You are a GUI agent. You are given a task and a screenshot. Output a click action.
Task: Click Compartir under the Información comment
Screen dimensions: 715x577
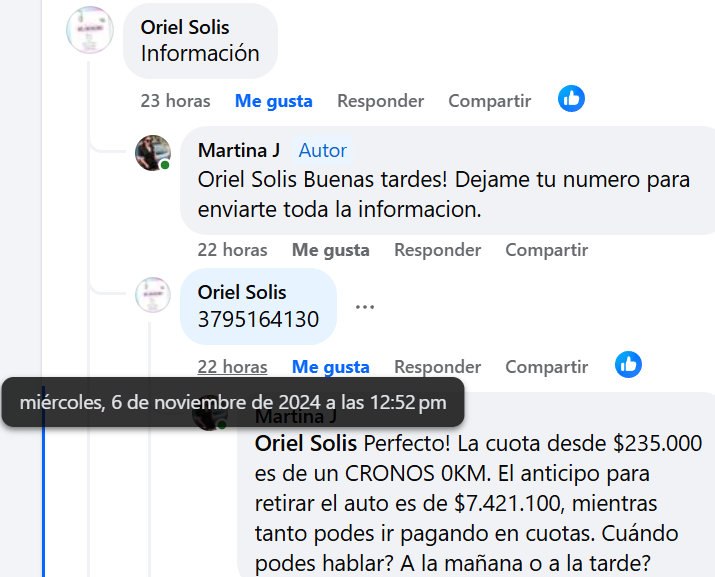pos(489,101)
